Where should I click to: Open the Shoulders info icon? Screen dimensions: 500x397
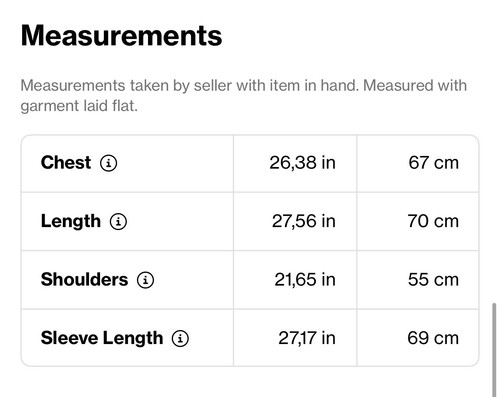[145, 280]
